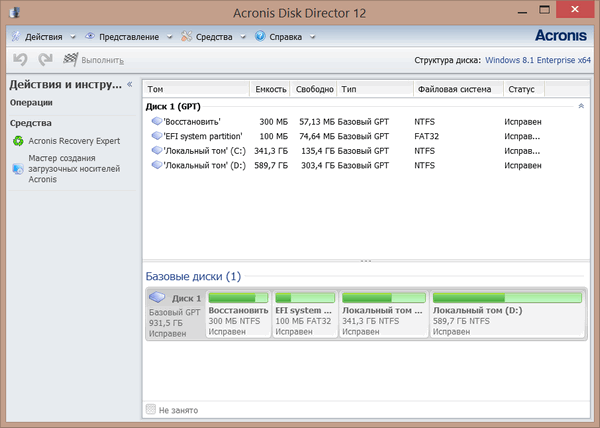Image resolution: width=600 pixels, height=428 pixels.
Task: Select the 'Восстановить' volume row icon
Action: point(156,121)
